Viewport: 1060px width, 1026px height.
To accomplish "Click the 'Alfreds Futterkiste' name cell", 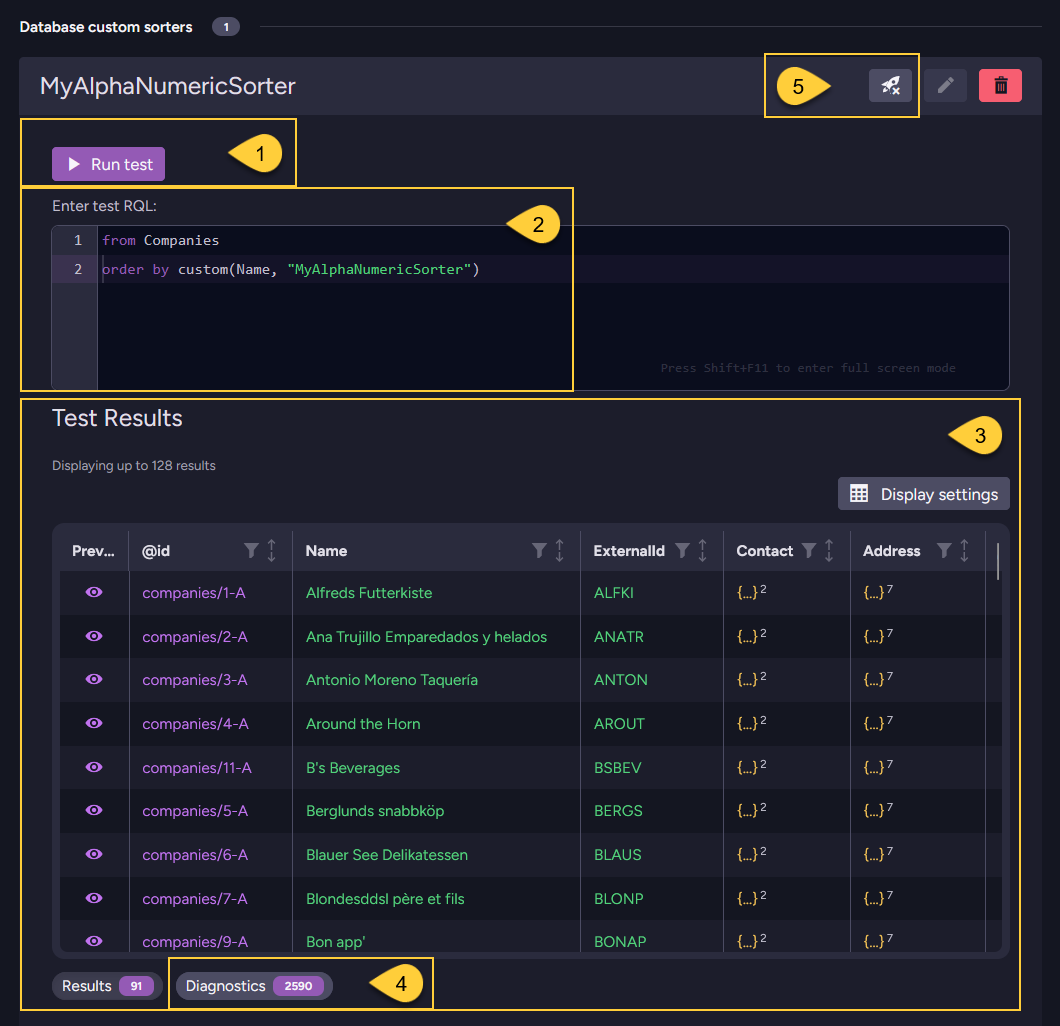I will click(x=369, y=593).
